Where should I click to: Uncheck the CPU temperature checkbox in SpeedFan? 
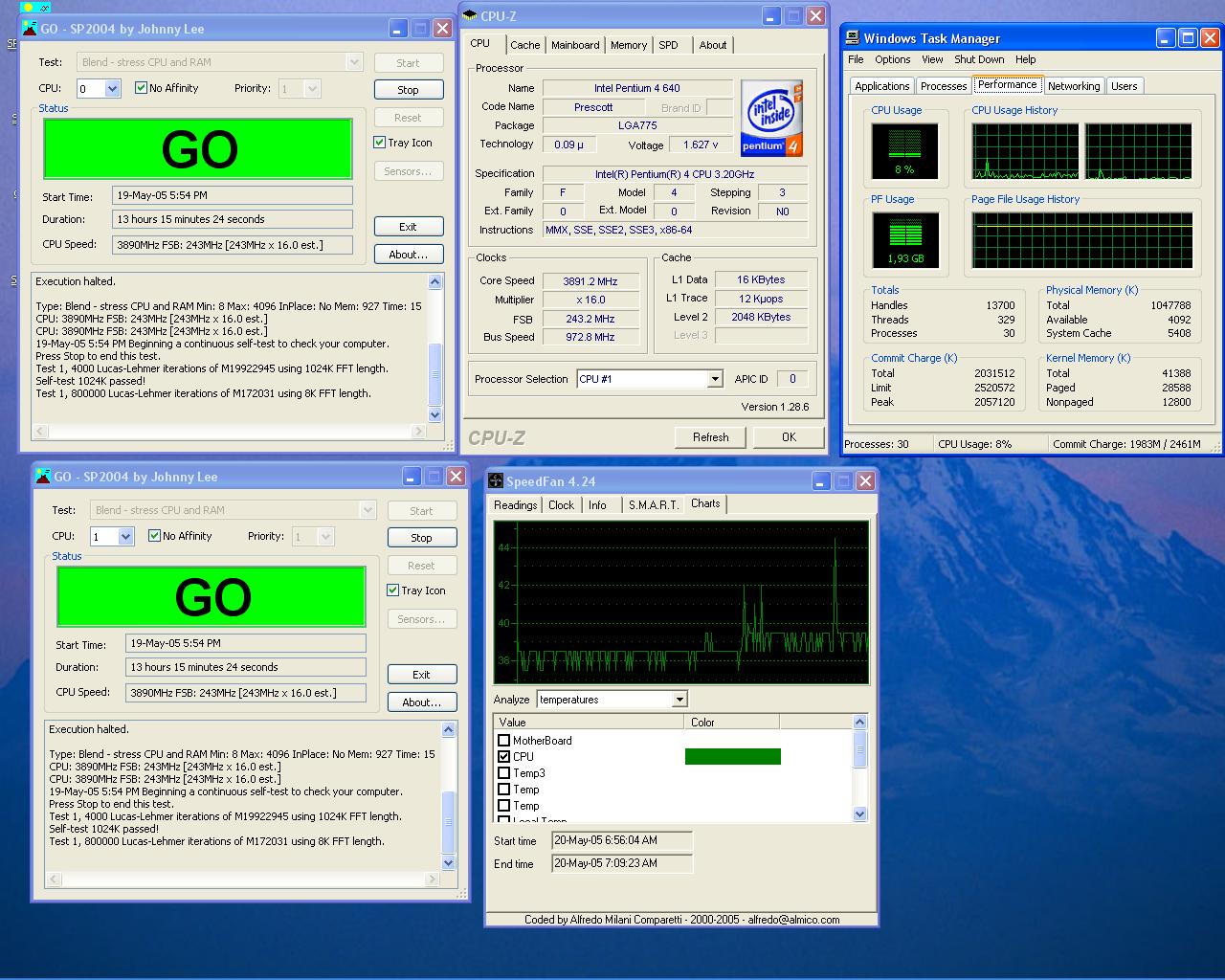504,757
